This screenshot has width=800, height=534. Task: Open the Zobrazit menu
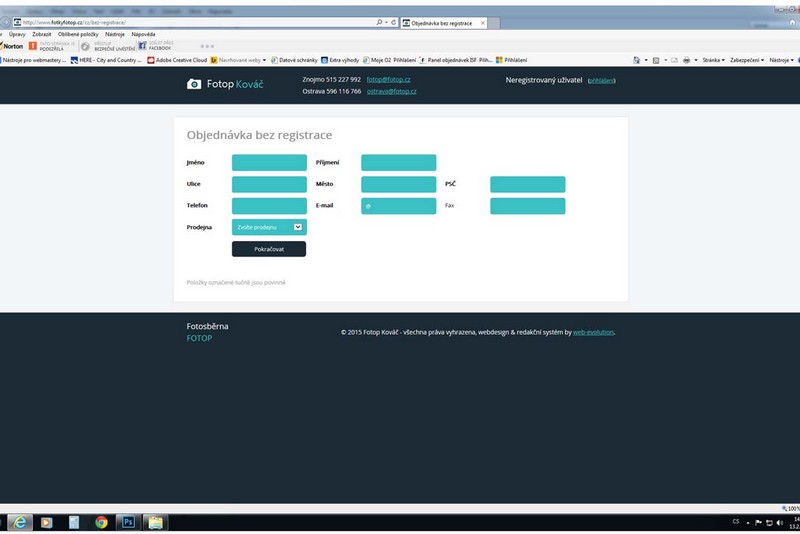[x=42, y=34]
